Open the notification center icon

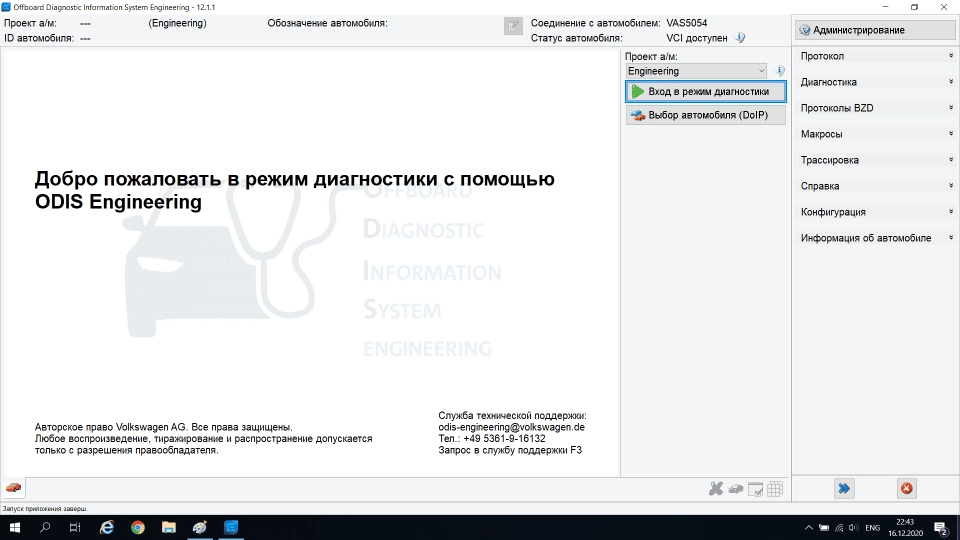pyautogui.click(x=942, y=527)
